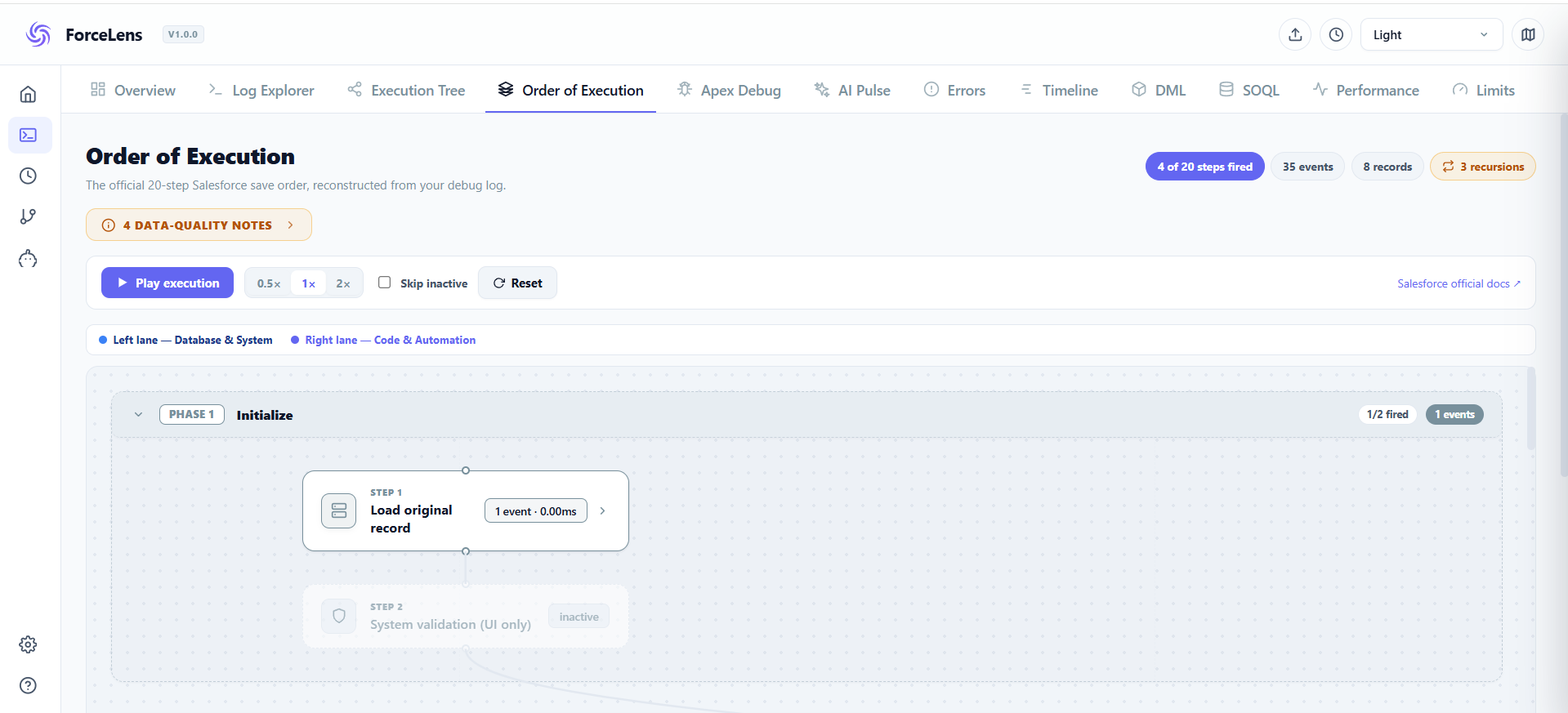
Task: Open the Timeline tab
Action: [x=1059, y=90]
